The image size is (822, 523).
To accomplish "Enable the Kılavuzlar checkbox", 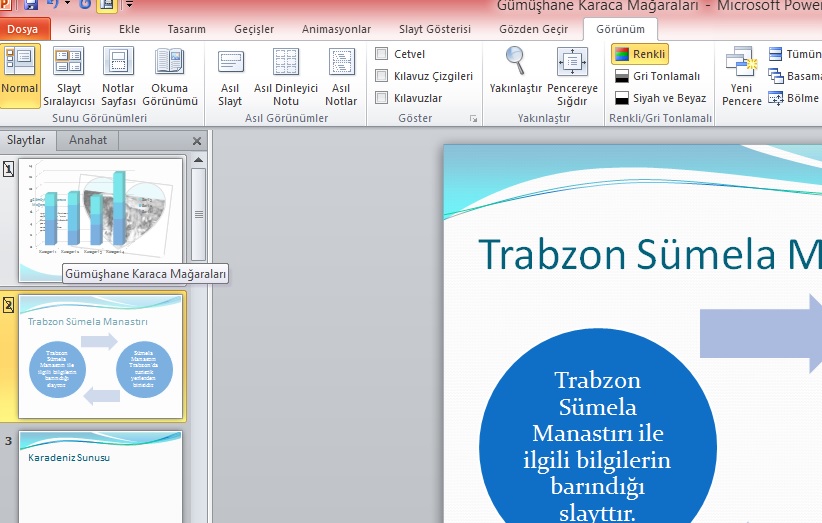I will pyautogui.click(x=382, y=97).
